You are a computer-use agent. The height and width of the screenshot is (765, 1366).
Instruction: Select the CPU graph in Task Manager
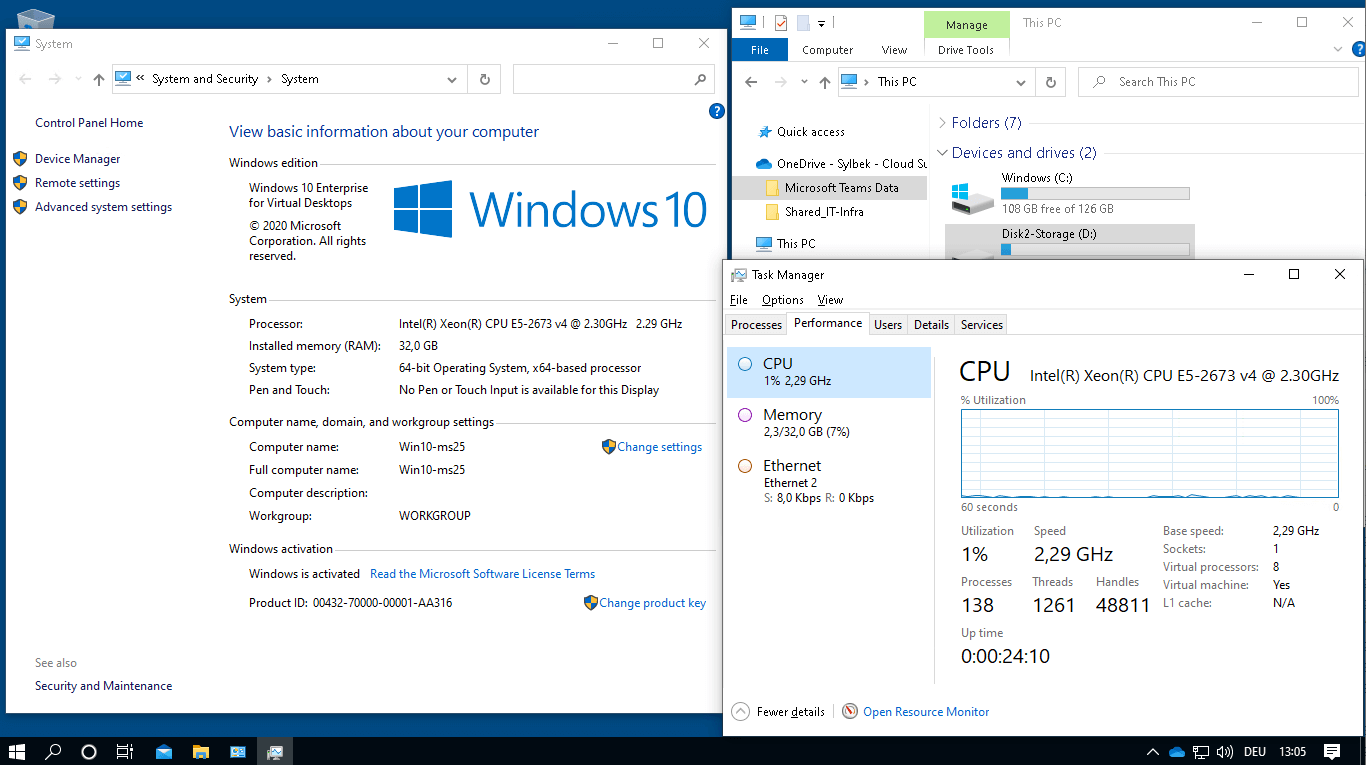click(829, 371)
